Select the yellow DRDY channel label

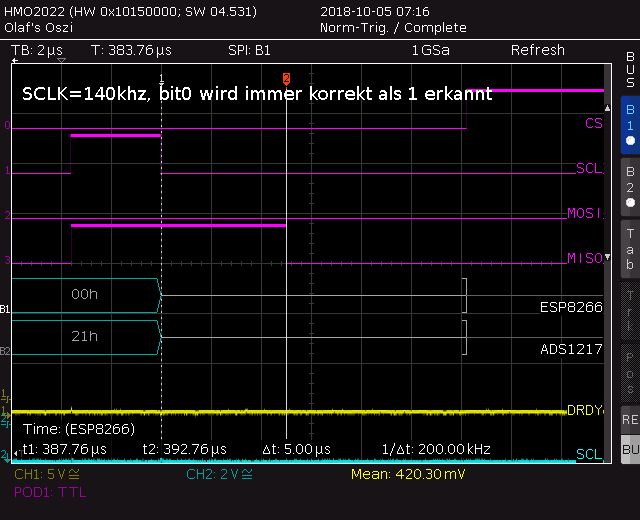[x=585, y=410]
